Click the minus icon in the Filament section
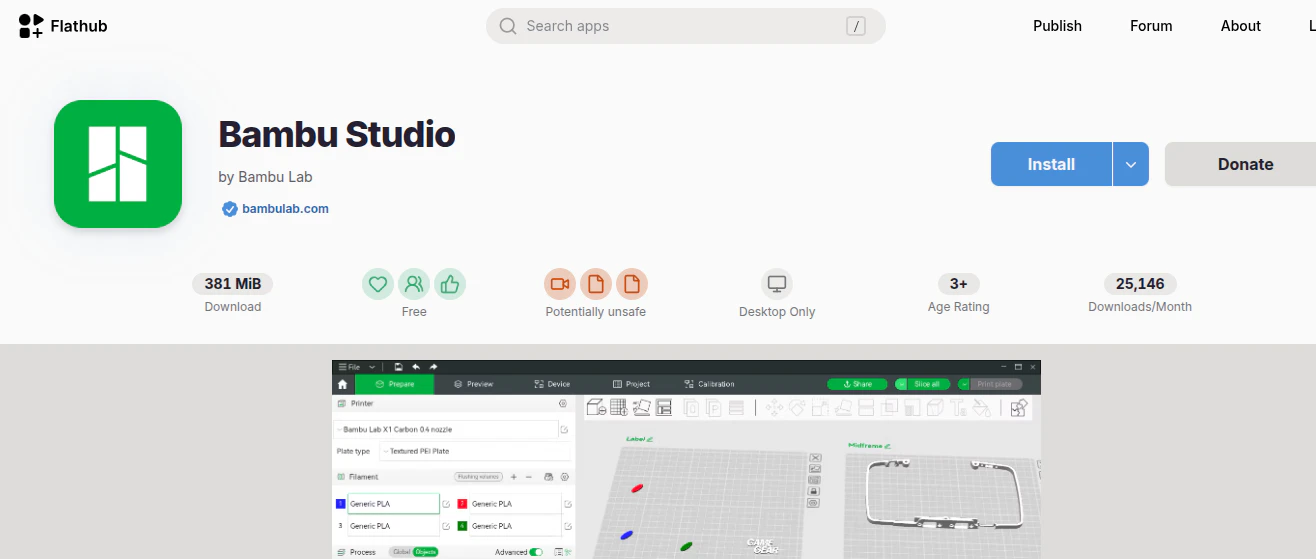The width and height of the screenshot is (1316, 559). coord(529,477)
